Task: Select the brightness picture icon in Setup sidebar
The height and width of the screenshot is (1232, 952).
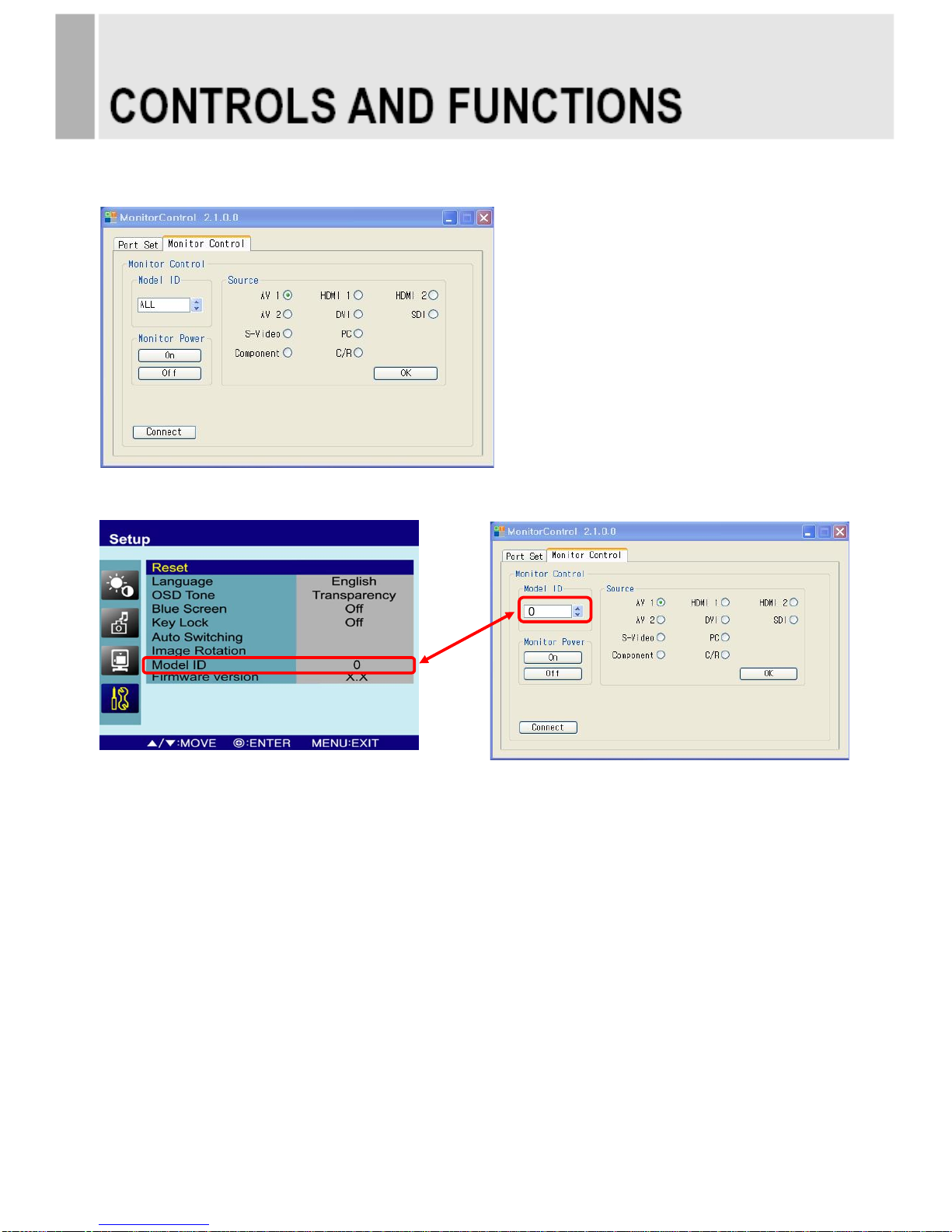Action: [x=120, y=585]
